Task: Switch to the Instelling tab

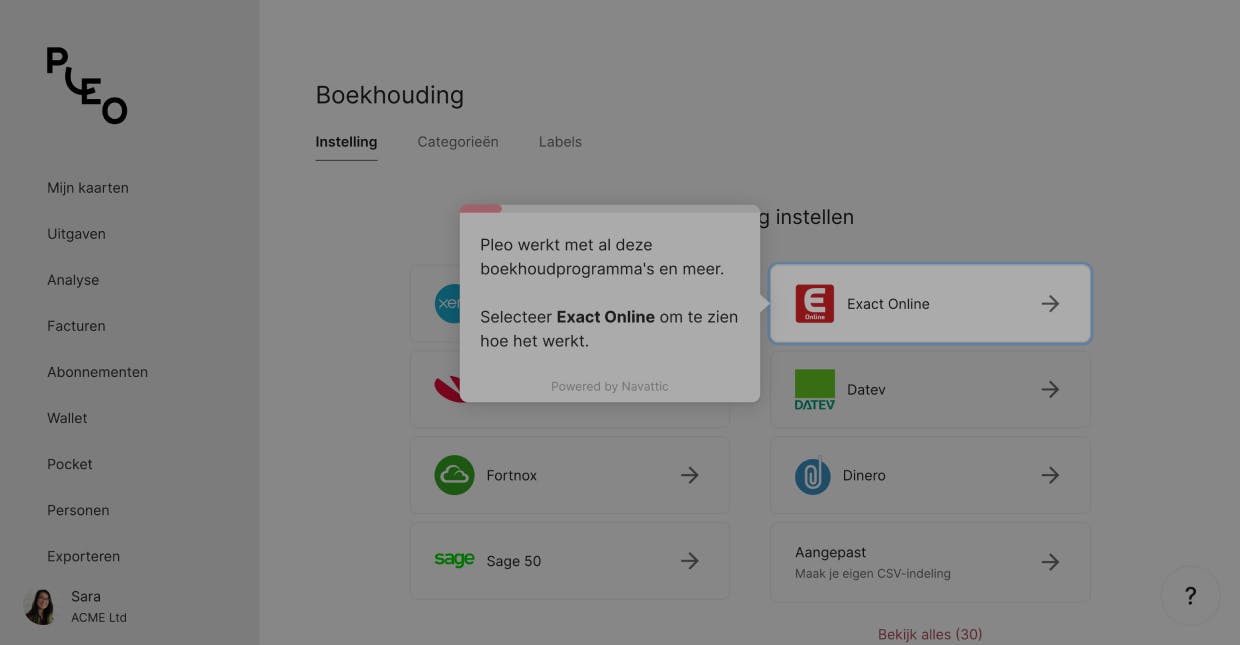Action: pos(346,142)
